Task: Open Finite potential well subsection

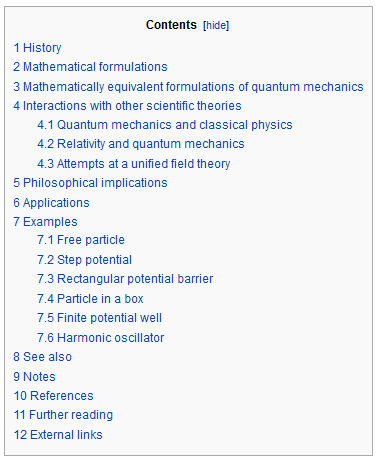Action: (100, 318)
